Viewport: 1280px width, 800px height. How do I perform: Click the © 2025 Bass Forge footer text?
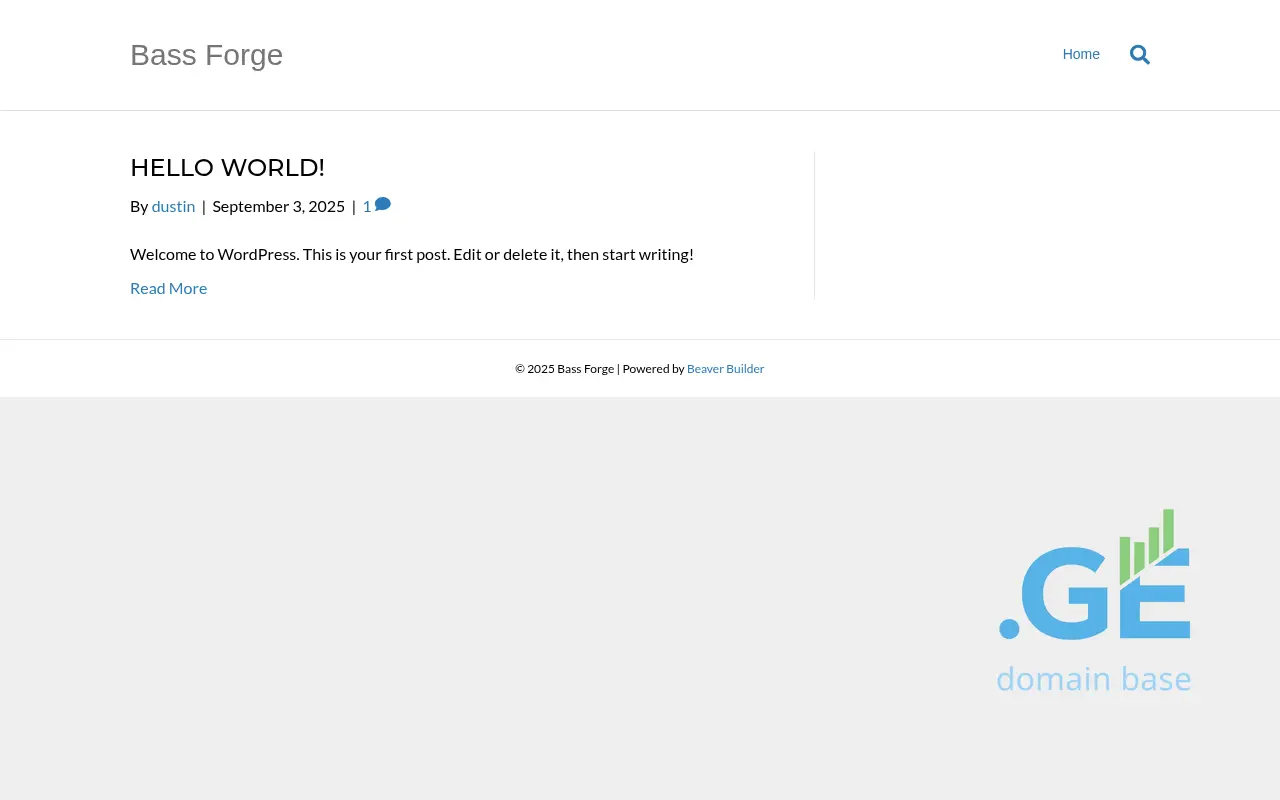coord(564,368)
